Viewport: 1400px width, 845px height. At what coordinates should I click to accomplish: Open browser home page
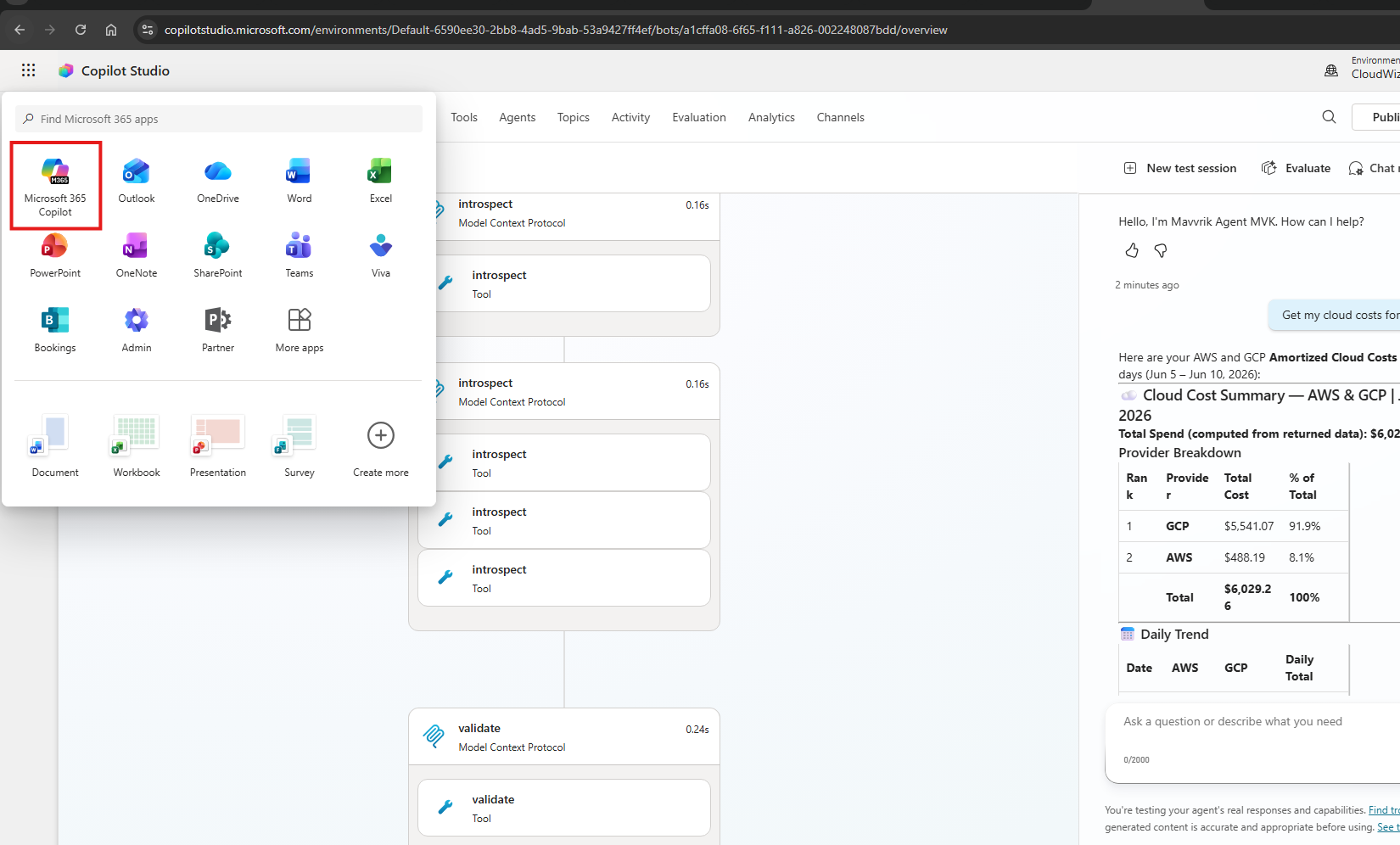point(111,30)
